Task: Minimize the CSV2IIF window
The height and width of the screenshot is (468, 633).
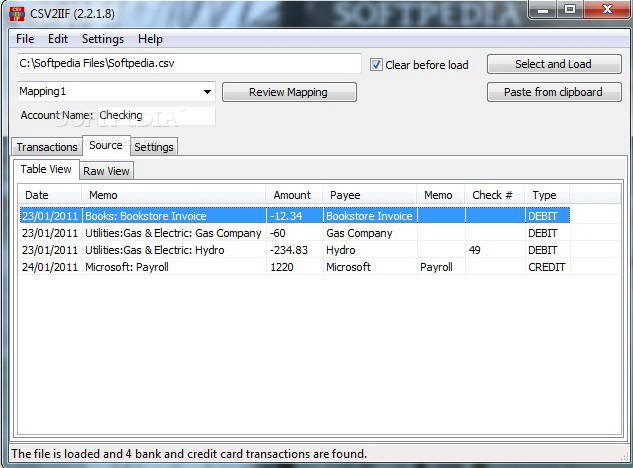Action: pyautogui.click(x=543, y=10)
